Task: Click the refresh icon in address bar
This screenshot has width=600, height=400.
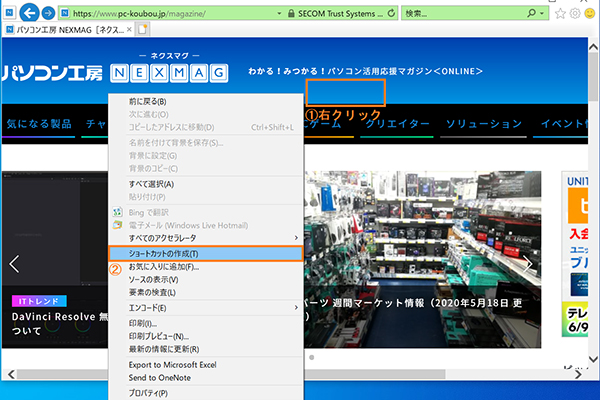Action: pyautogui.click(x=390, y=15)
